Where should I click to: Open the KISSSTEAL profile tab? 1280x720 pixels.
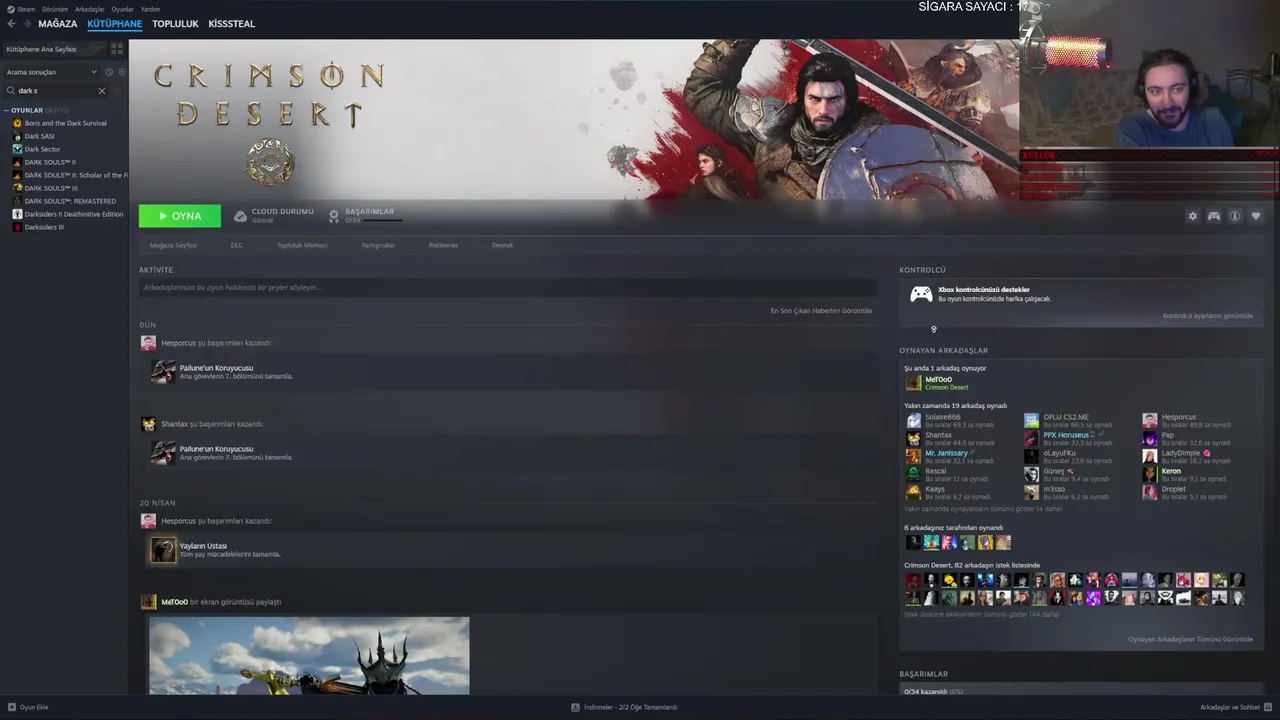[x=231, y=24]
